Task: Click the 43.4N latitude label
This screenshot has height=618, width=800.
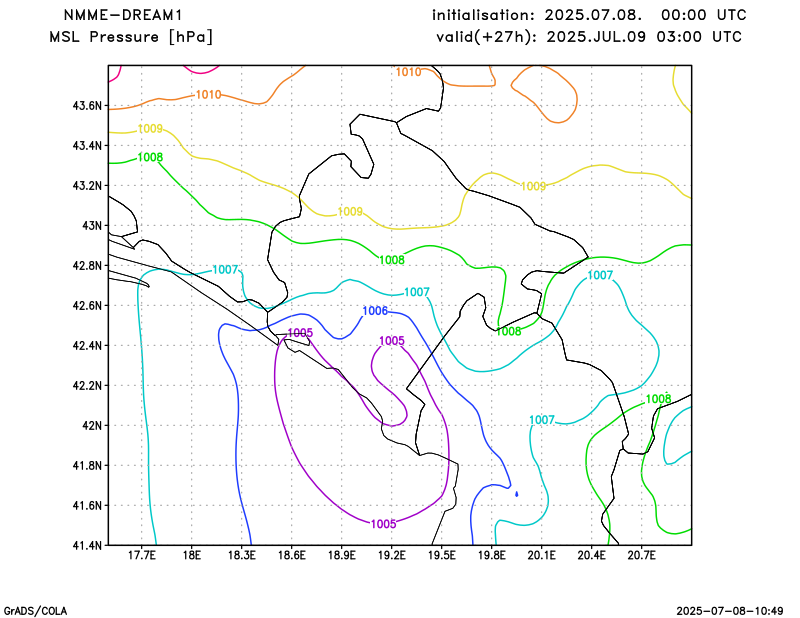Action: 87,145
